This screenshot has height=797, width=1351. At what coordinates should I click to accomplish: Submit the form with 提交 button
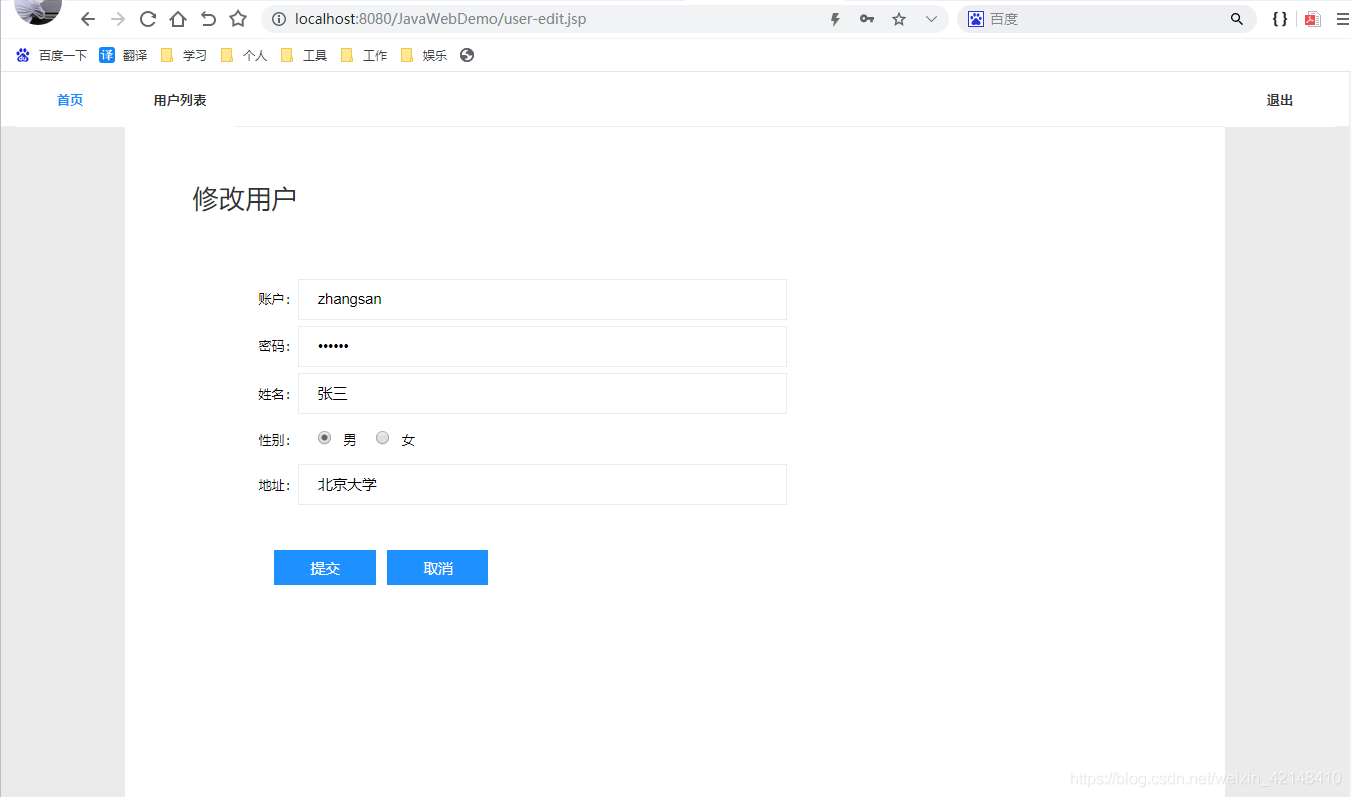324,567
